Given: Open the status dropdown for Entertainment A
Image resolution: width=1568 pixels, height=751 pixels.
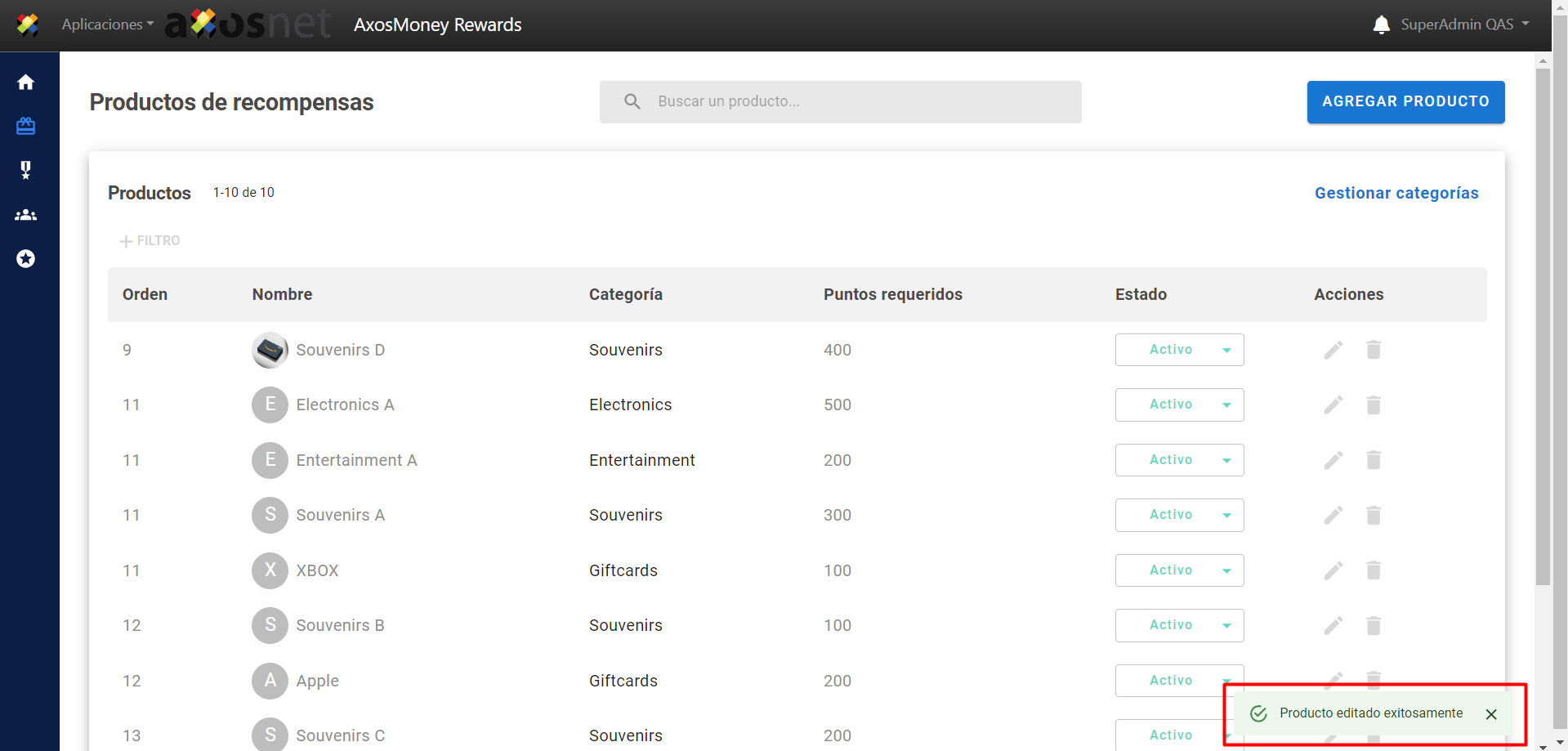Looking at the screenshot, I should 1179,460.
